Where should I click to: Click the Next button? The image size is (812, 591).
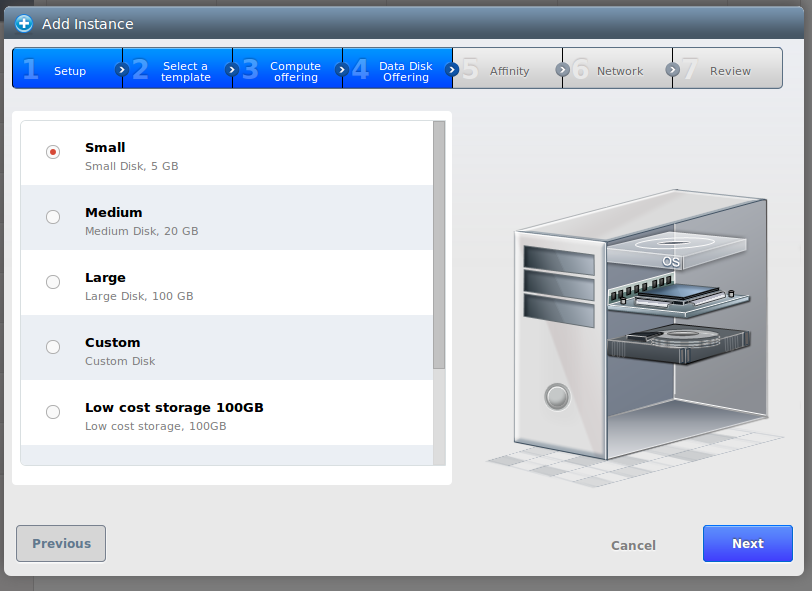(x=748, y=543)
